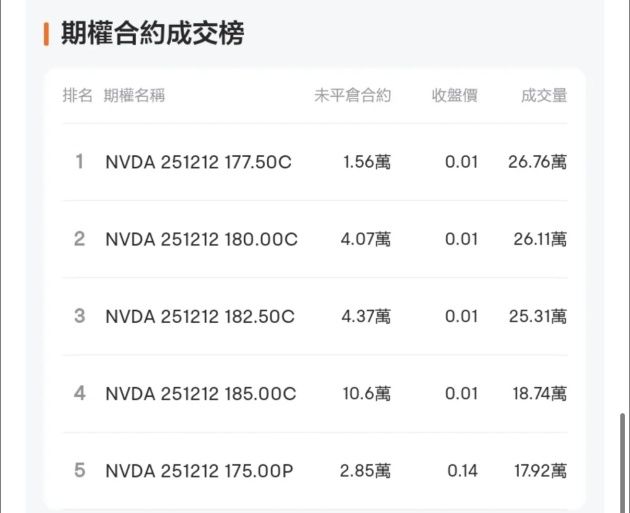Click volume value 26.11萬
Screen dimensions: 630x513
tap(540, 239)
